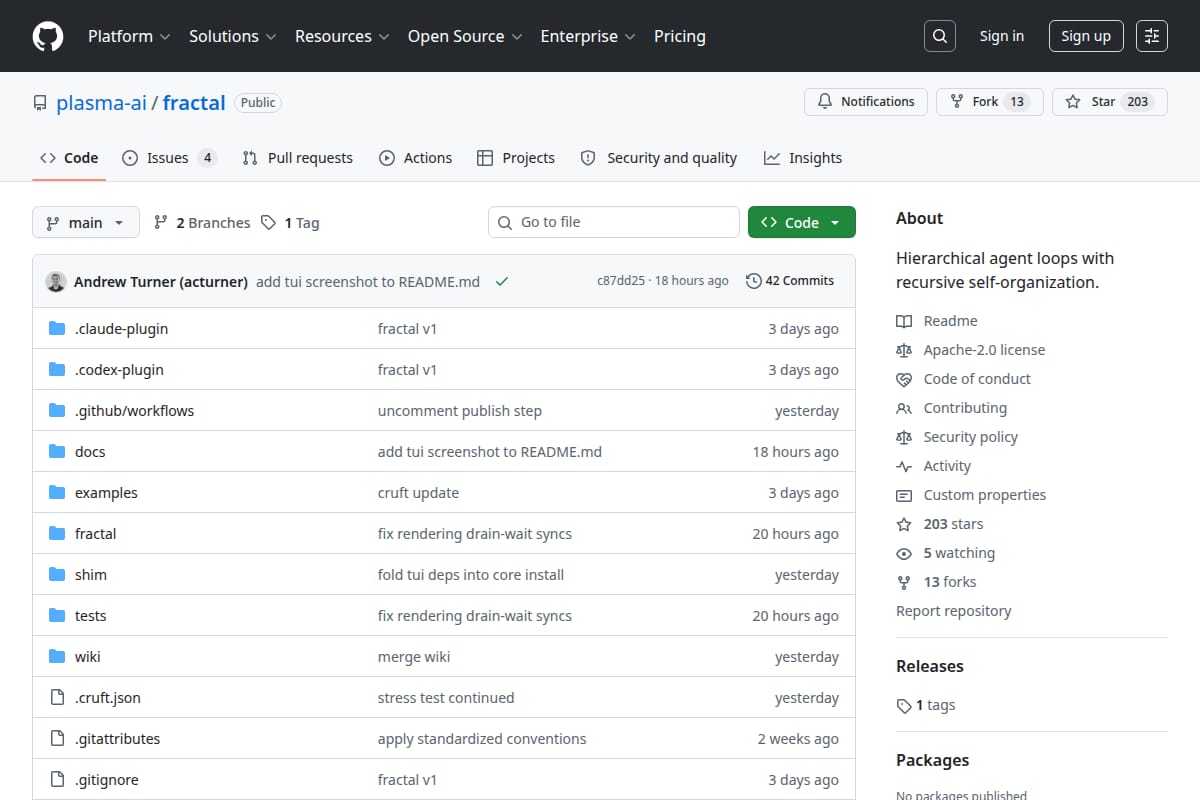Click the eye icon next to 5 watching

[904, 553]
